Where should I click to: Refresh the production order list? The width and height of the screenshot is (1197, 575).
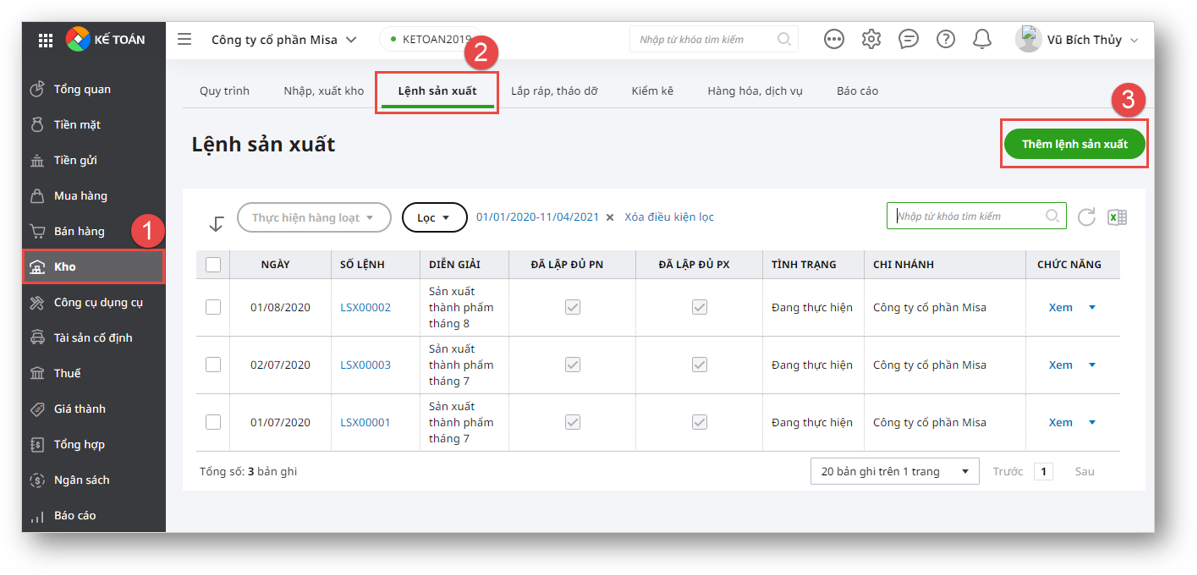[1086, 217]
